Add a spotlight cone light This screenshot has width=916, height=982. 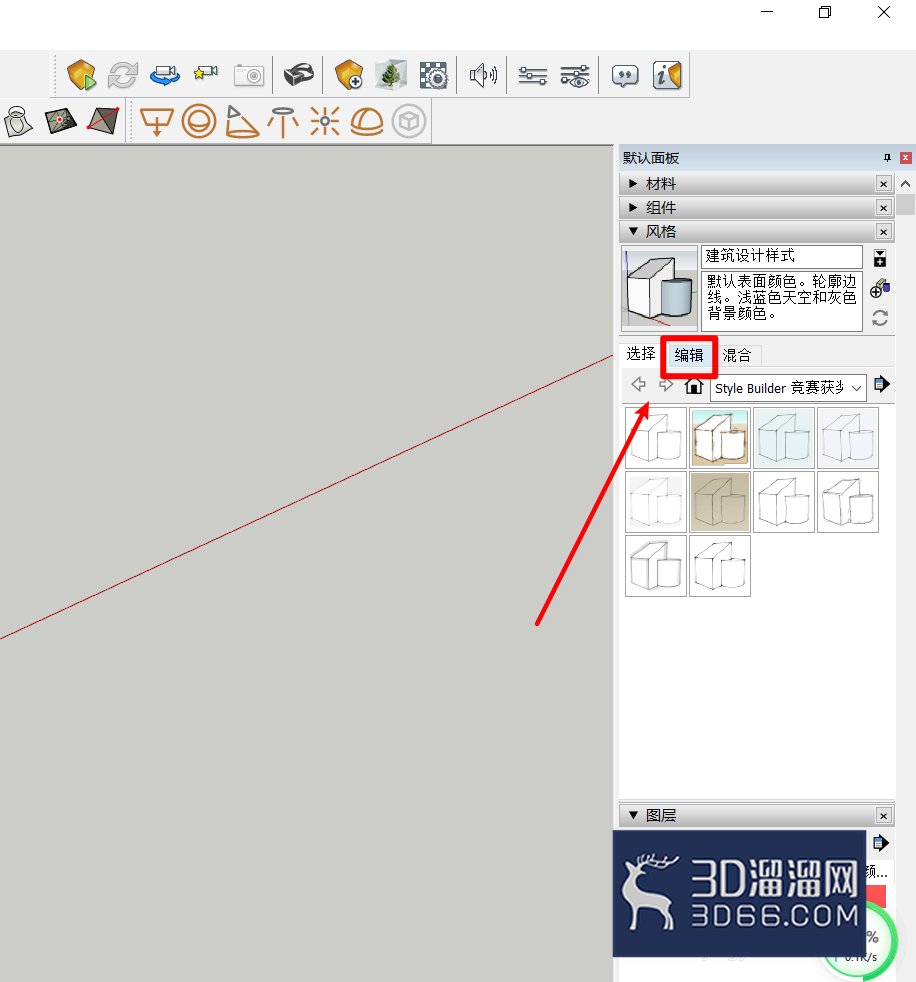(241, 121)
